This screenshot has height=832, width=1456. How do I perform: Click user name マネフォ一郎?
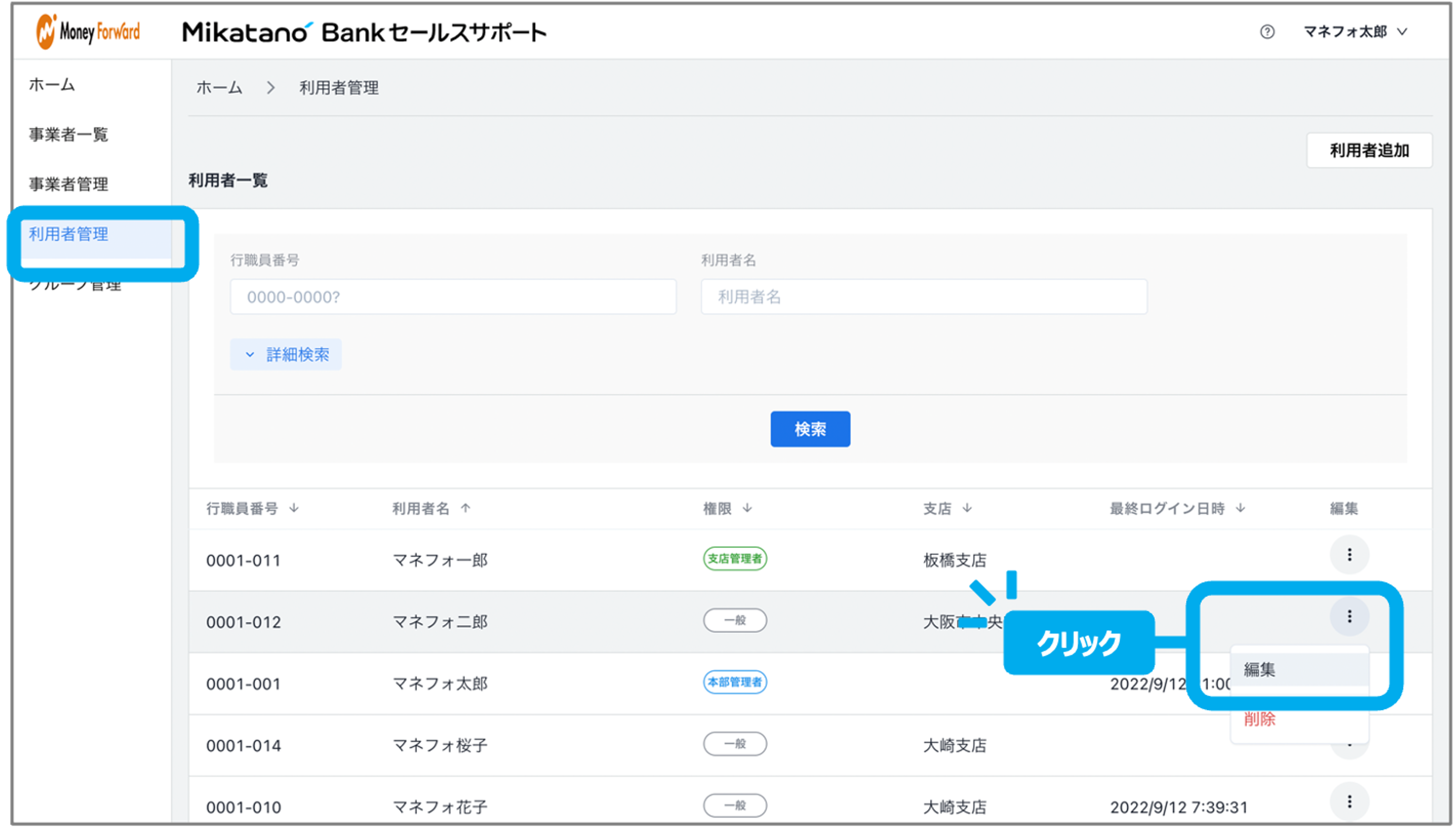[x=440, y=560]
